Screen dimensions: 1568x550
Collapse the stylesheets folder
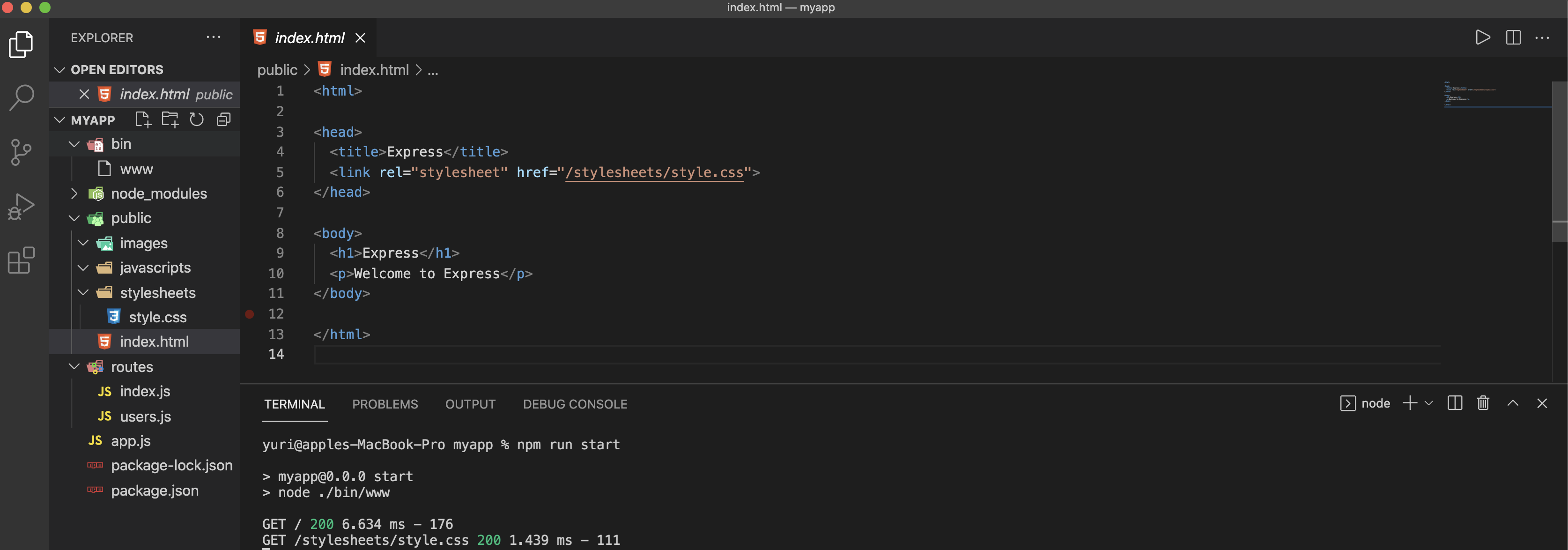tap(83, 293)
